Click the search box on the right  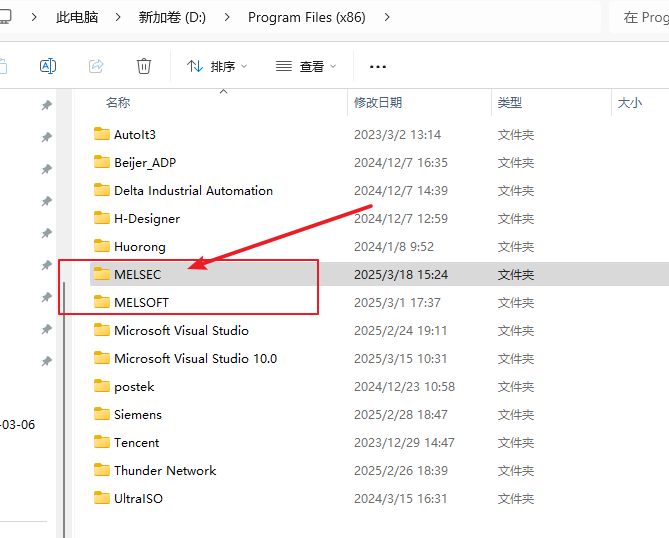coord(639,17)
